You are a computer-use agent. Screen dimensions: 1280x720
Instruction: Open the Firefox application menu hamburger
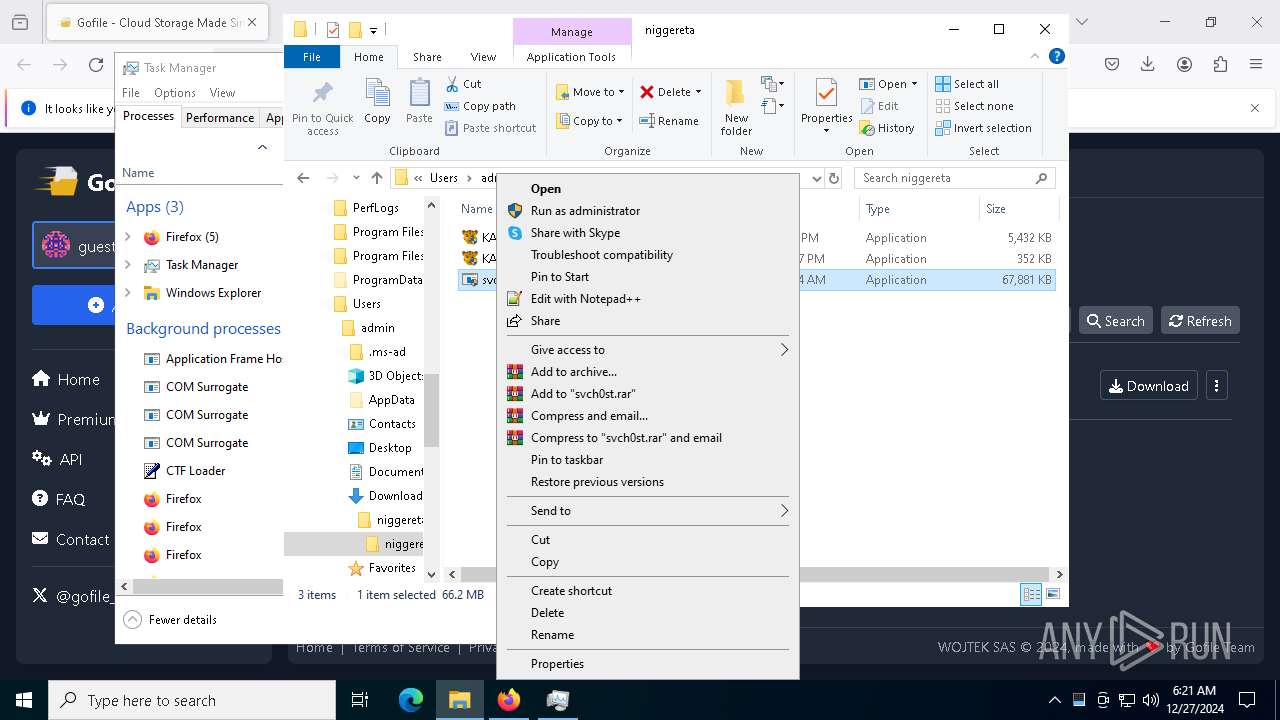(x=1256, y=65)
